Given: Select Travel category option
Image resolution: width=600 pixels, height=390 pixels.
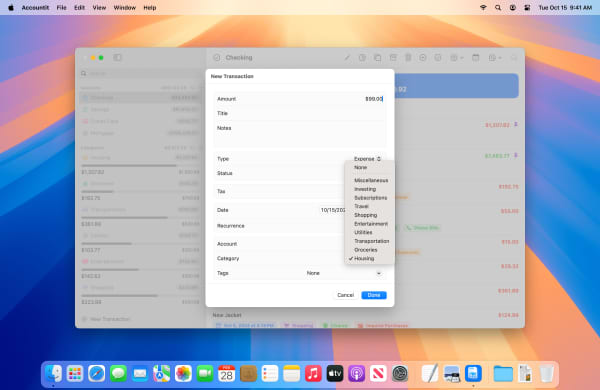Looking at the screenshot, I should click(370, 206).
